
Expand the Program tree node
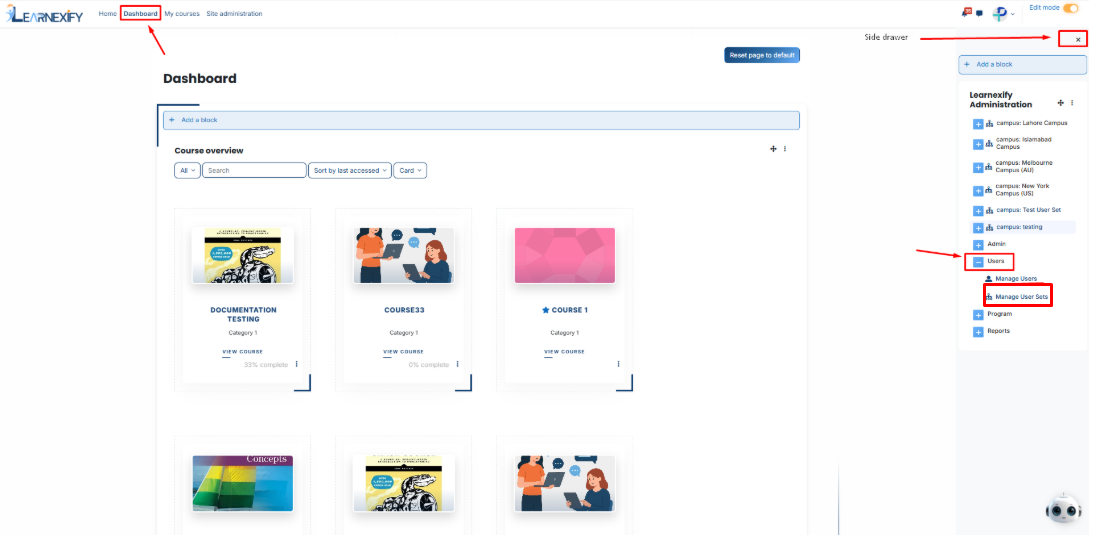click(979, 315)
